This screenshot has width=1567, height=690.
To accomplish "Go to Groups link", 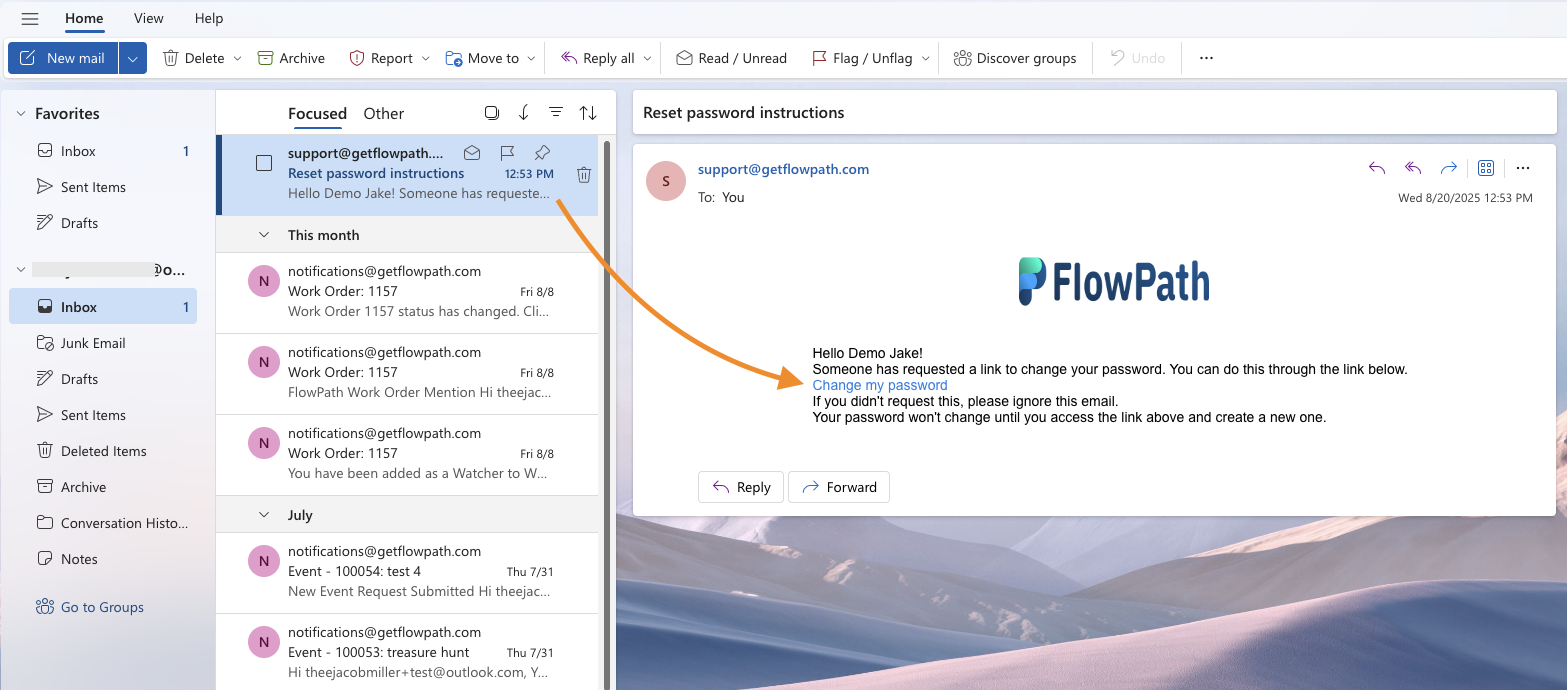I will click(x=90, y=607).
